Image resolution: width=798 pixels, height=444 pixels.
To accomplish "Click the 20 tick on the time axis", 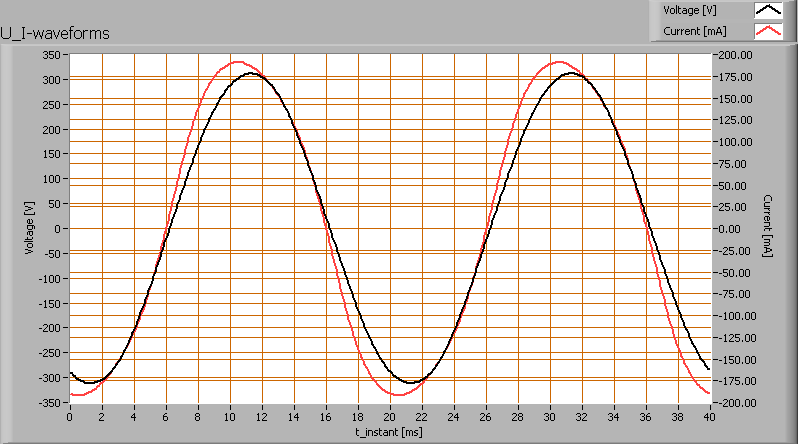I will point(389,416).
